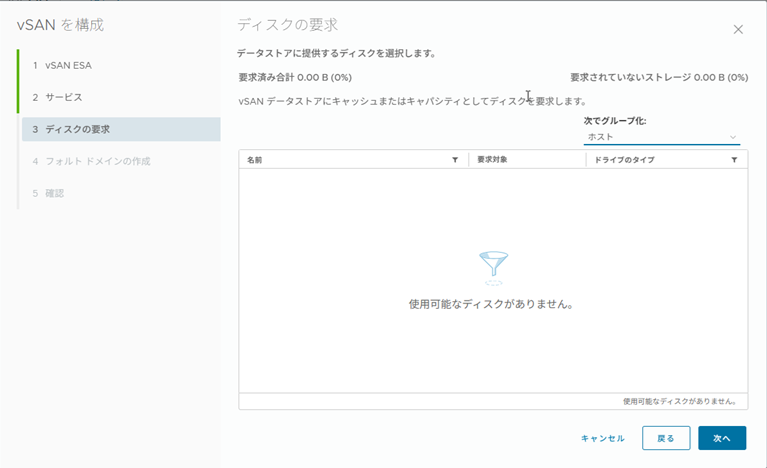
Task: Click divider between 名前 and 要求対象 columns
Action: pyautogui.click(x=468, y=160)
